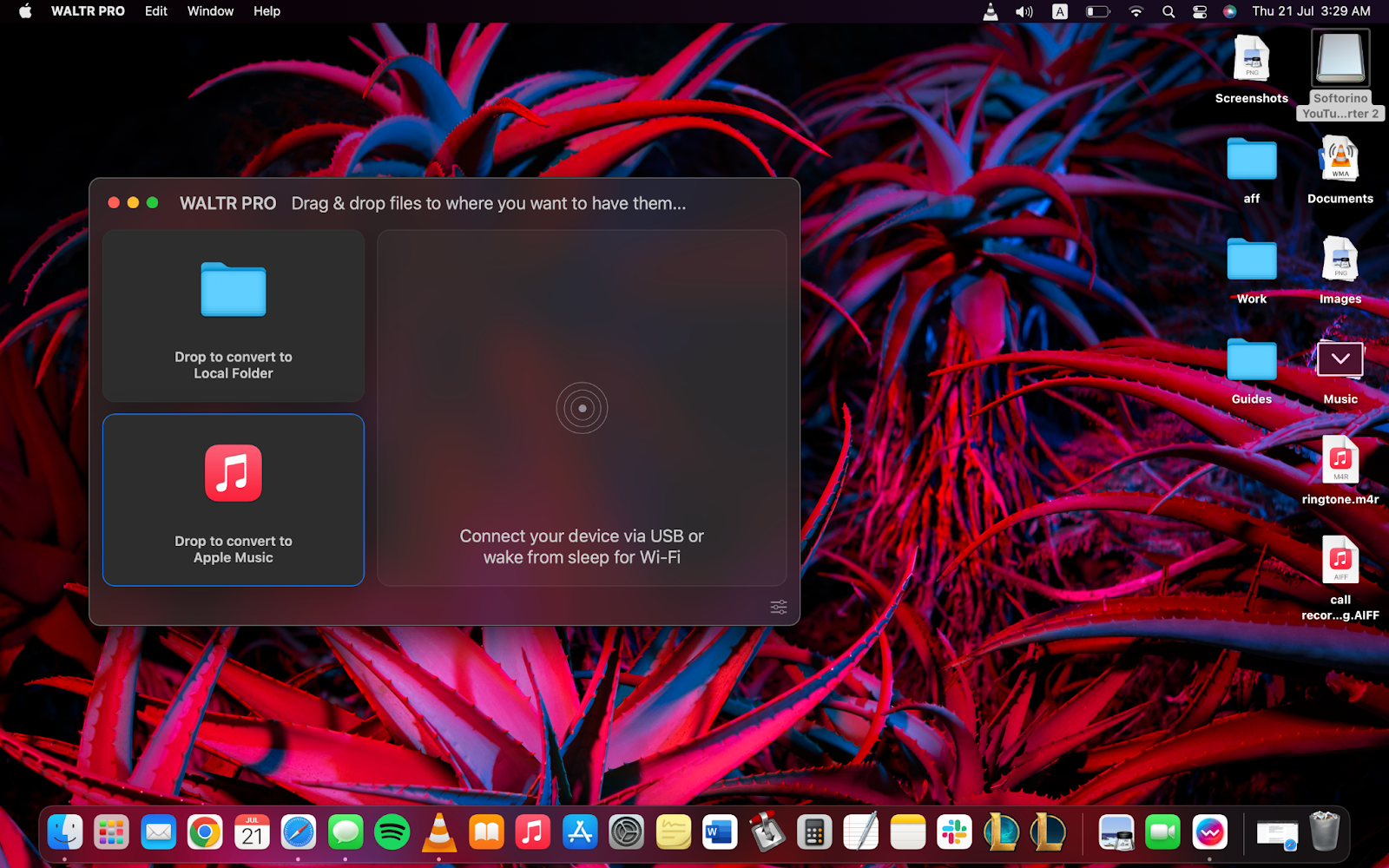Select the ringtone.m4r file on the desktop

pos(1340,470)
